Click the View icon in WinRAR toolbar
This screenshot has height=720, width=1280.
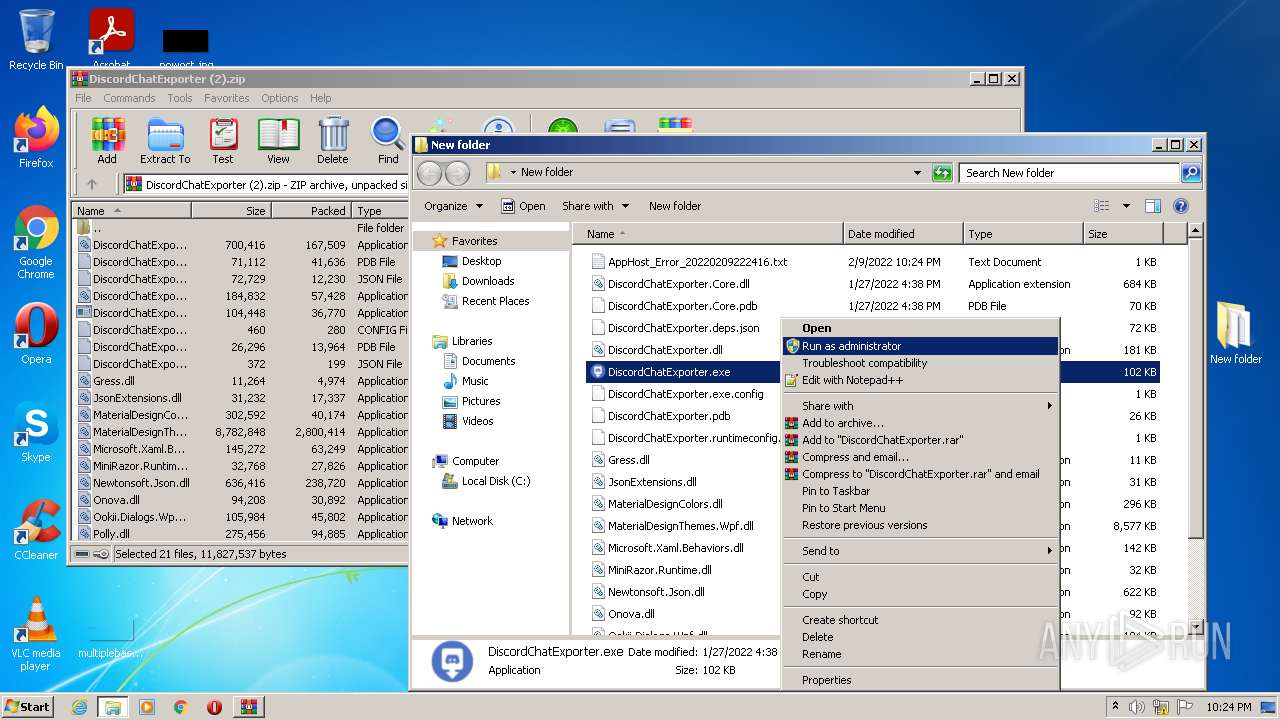278,140
